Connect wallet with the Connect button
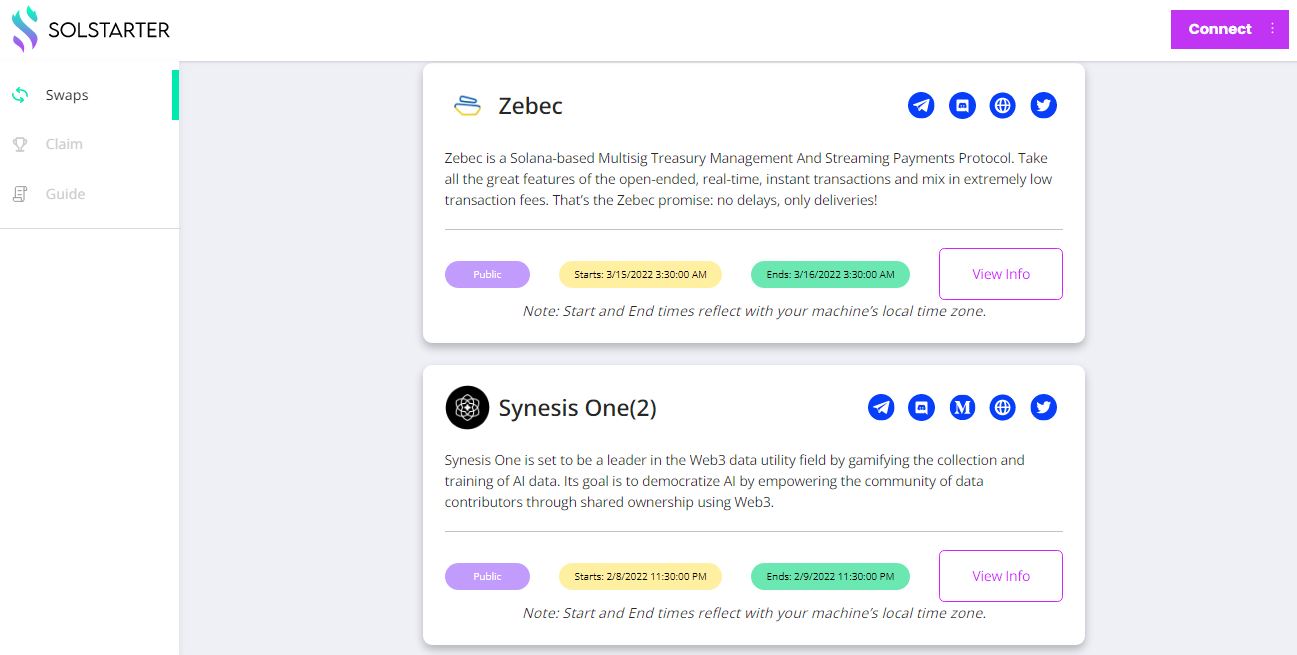This screenshot has width=1297, height=655. tap(1220, 29)
